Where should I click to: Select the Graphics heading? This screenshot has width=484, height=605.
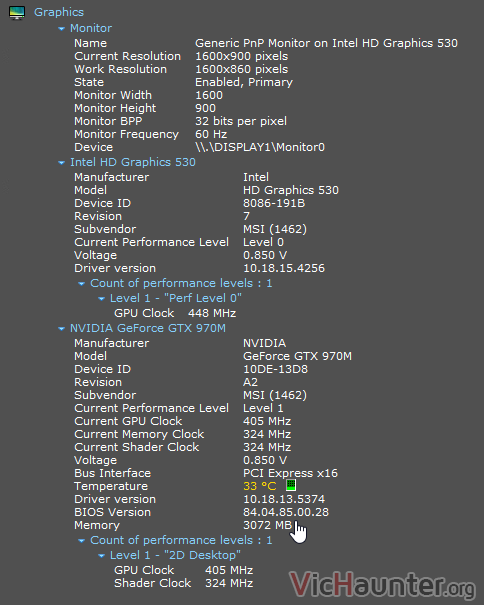coord(59,12)
